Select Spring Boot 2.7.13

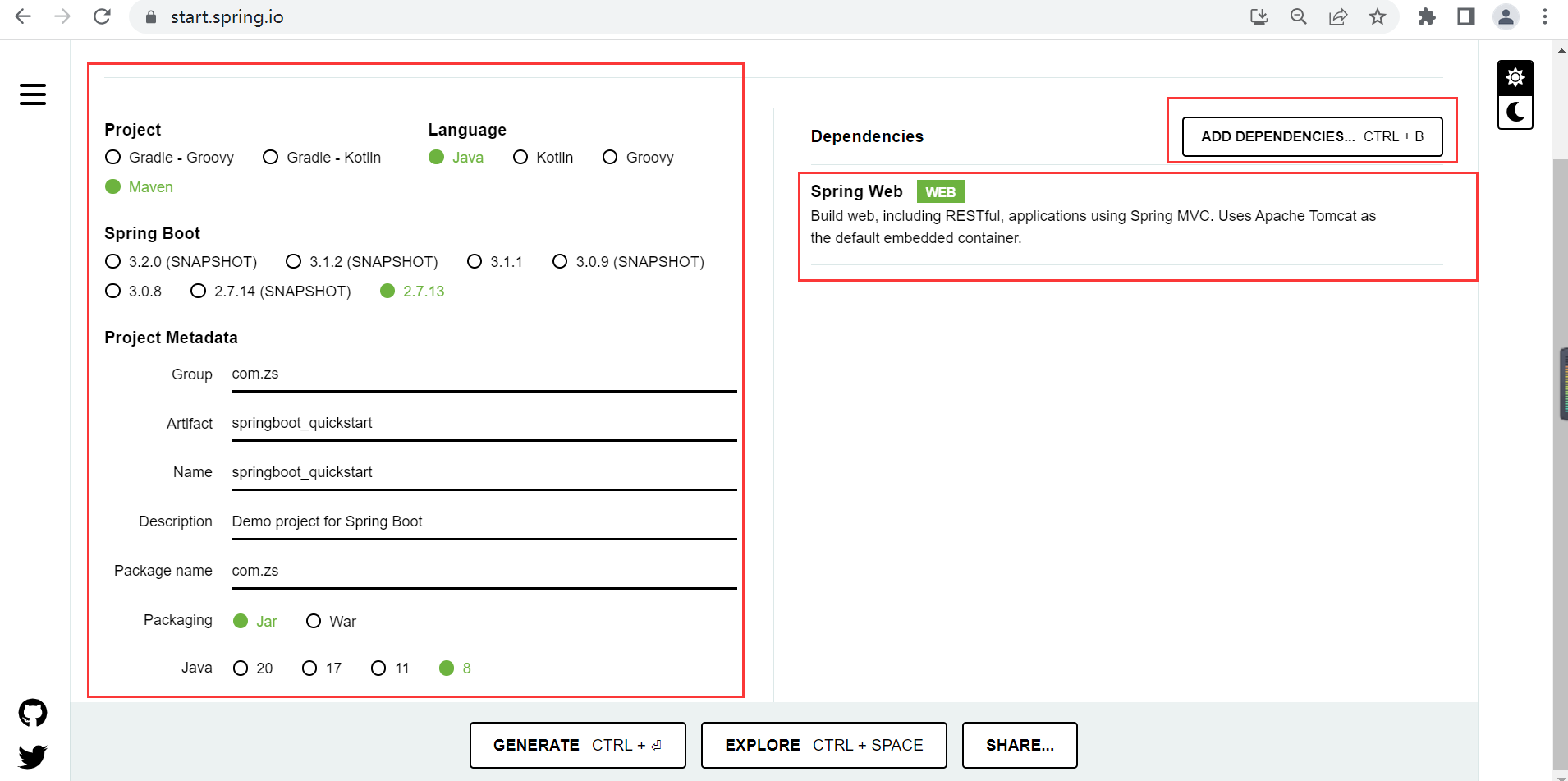coord(412,292)
